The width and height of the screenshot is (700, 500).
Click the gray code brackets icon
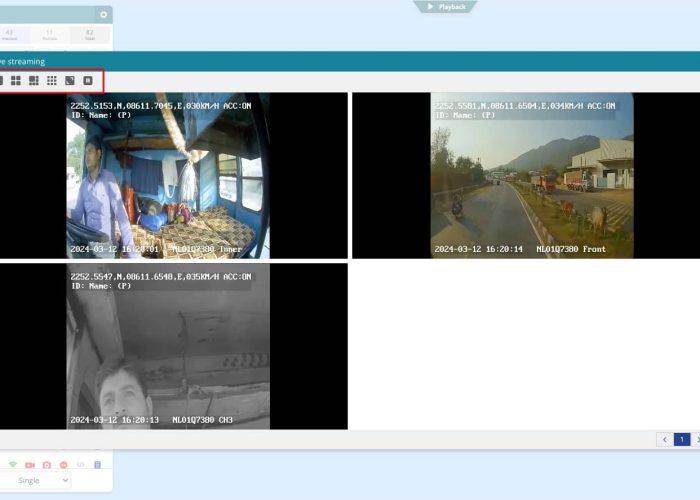coord(80,465)
